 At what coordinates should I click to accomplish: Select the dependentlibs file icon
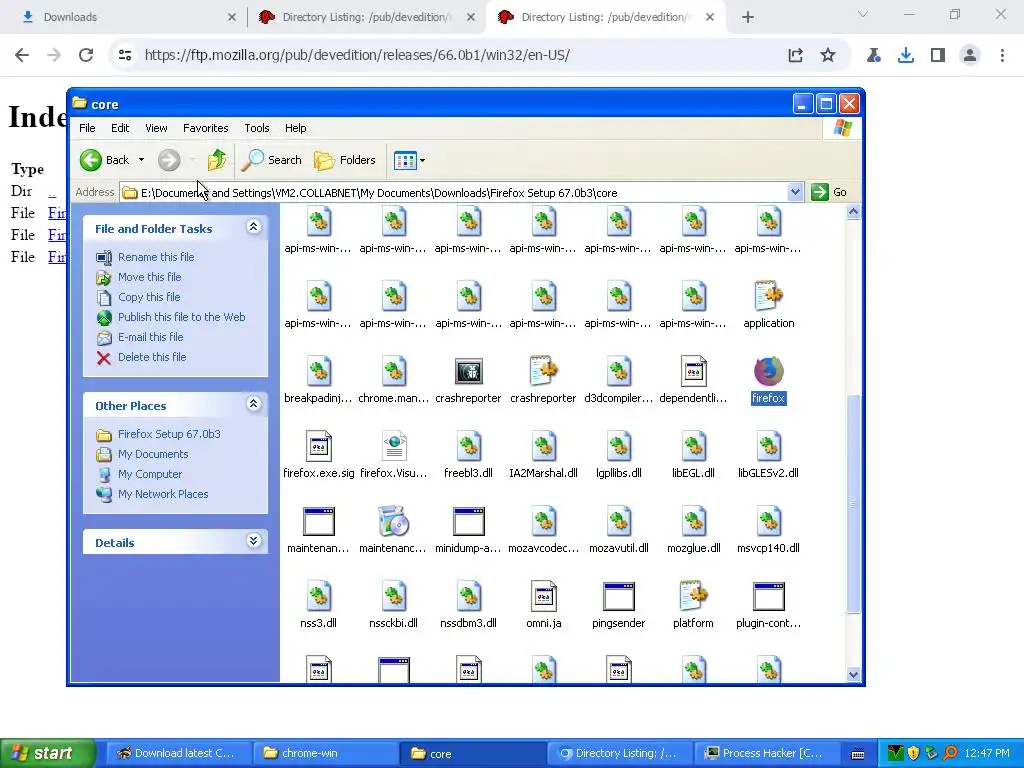694,372
